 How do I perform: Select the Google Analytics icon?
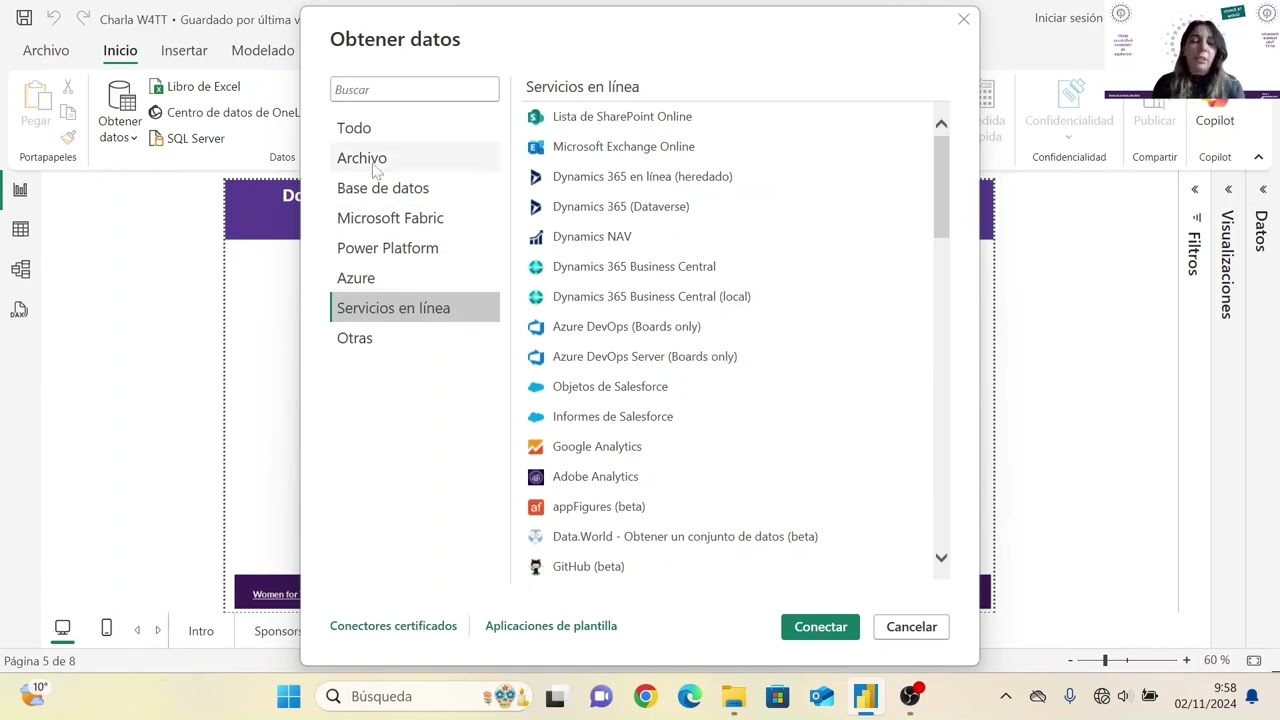[535, 447]
